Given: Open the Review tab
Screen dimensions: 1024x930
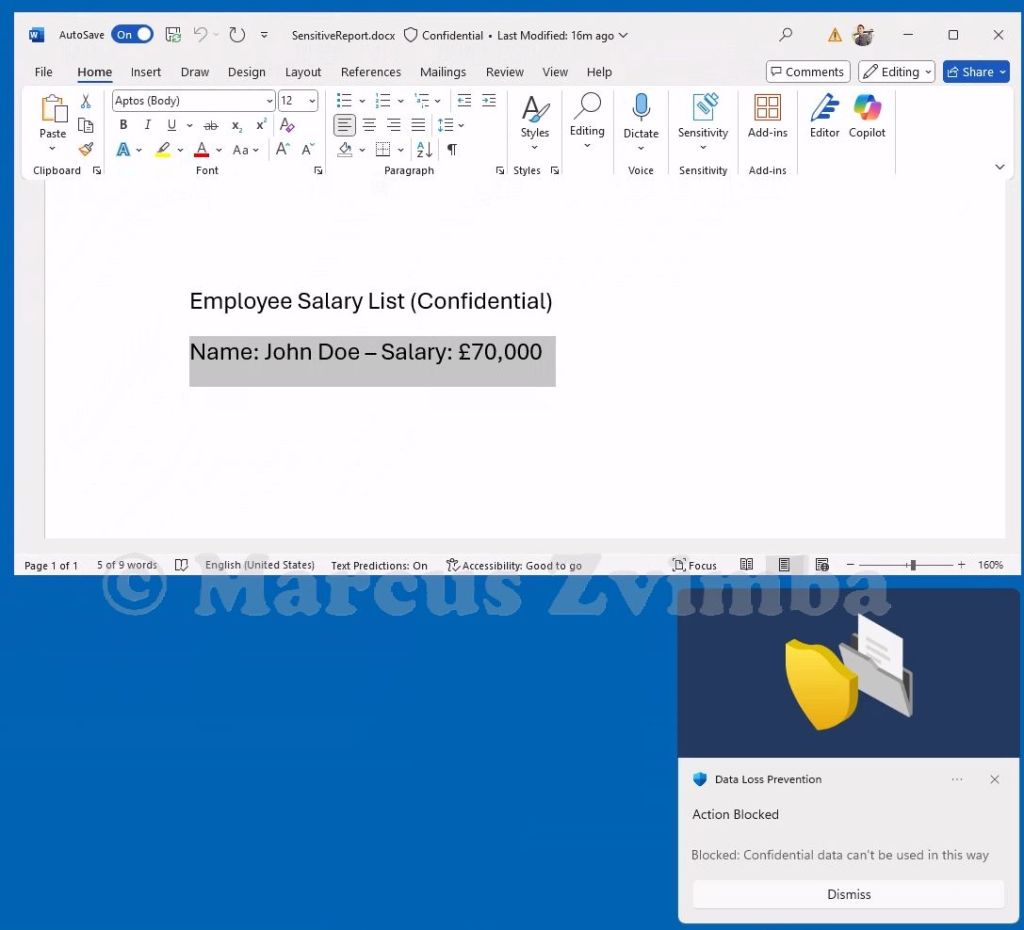Looking at the screenshot, I should 504,72.
